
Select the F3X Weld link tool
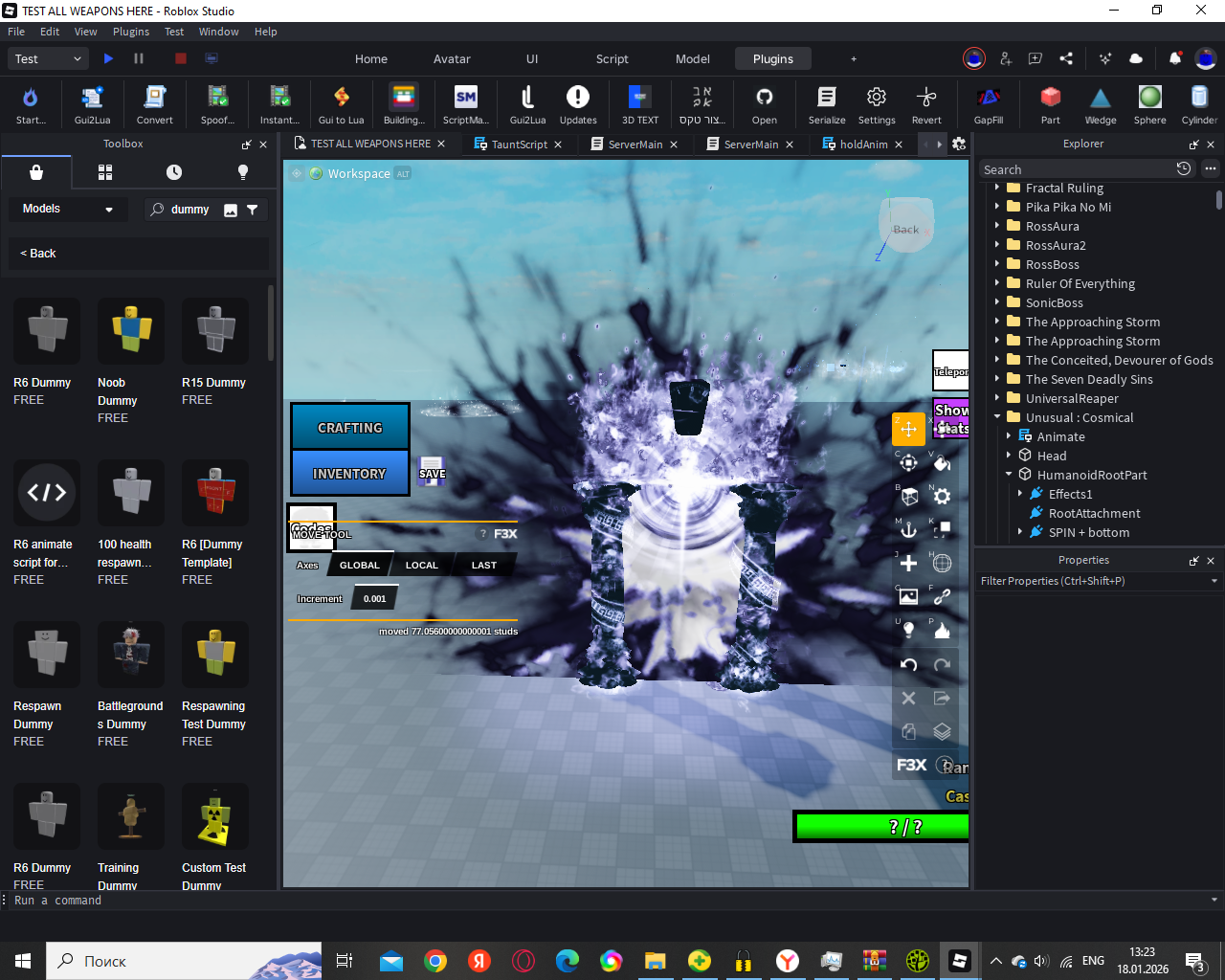943,596
